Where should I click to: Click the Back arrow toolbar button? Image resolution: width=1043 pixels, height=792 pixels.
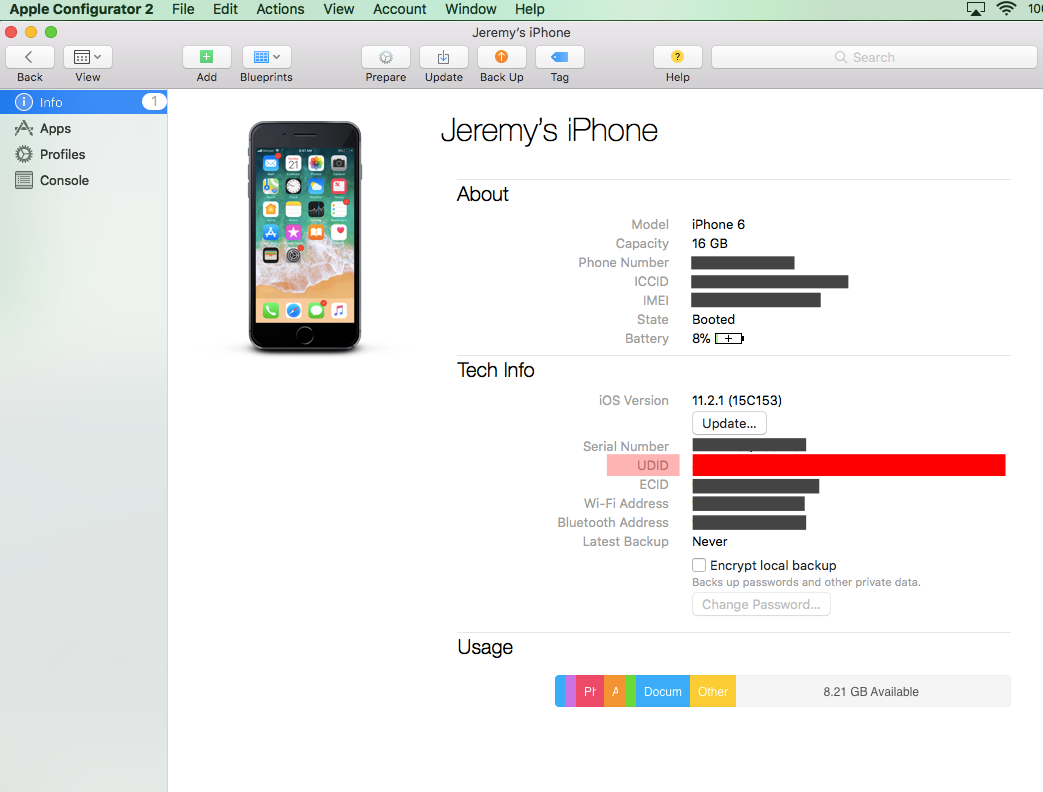click(30, 57)
